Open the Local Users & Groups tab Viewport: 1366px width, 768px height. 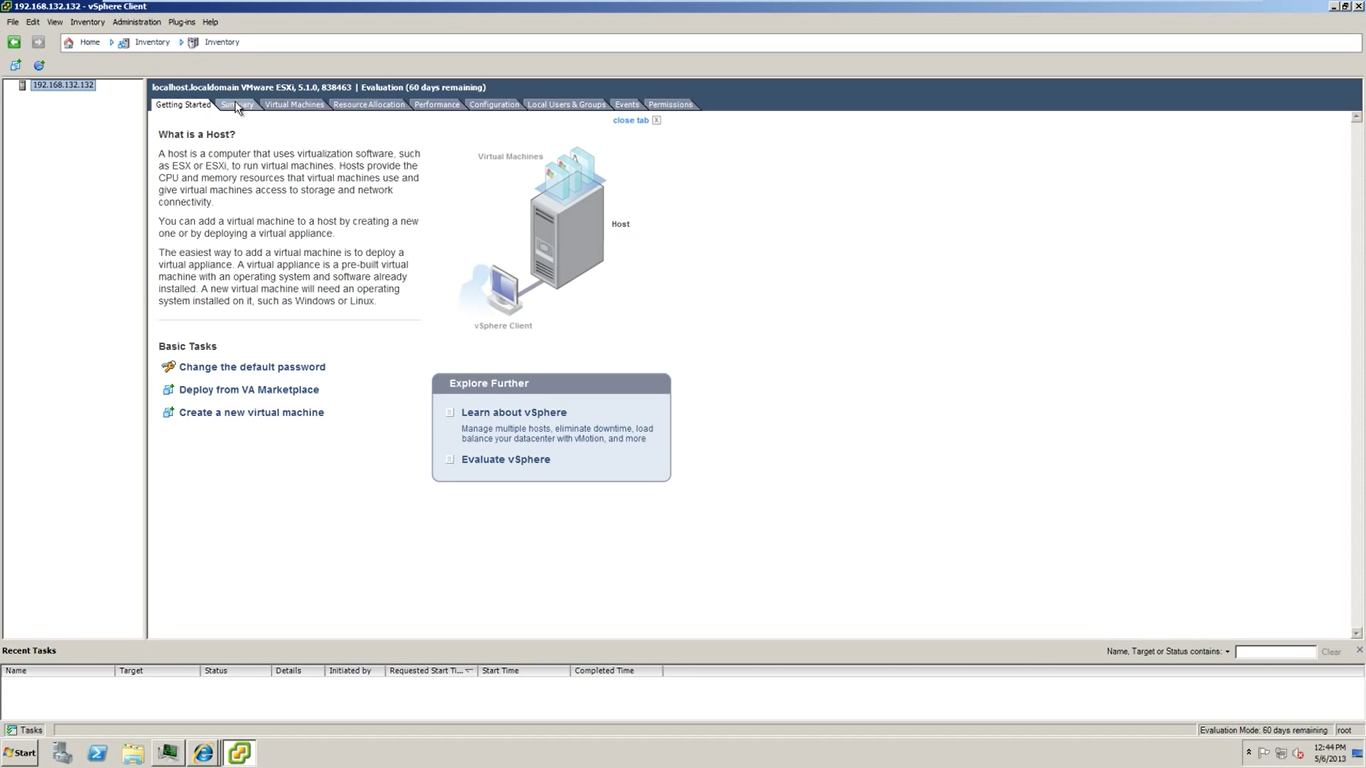[x=566, y=104]
